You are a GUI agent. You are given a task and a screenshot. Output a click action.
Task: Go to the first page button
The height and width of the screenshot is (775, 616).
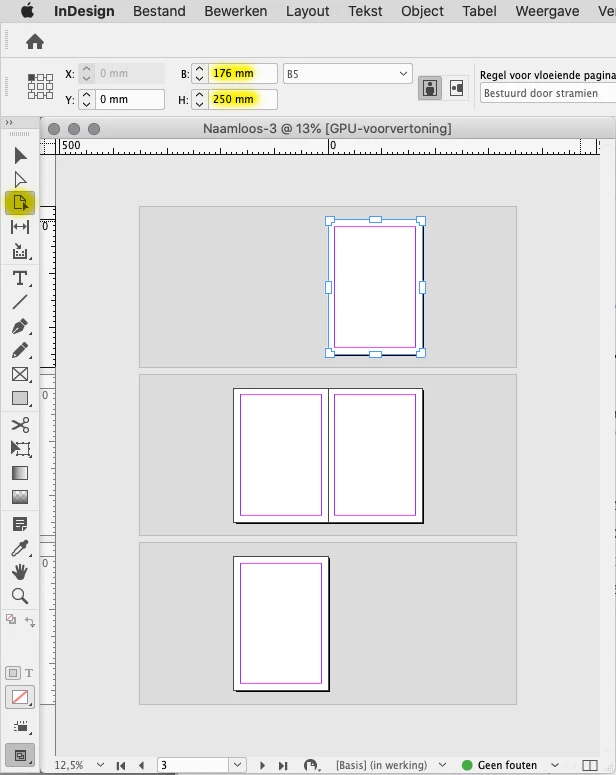[121, 765]
